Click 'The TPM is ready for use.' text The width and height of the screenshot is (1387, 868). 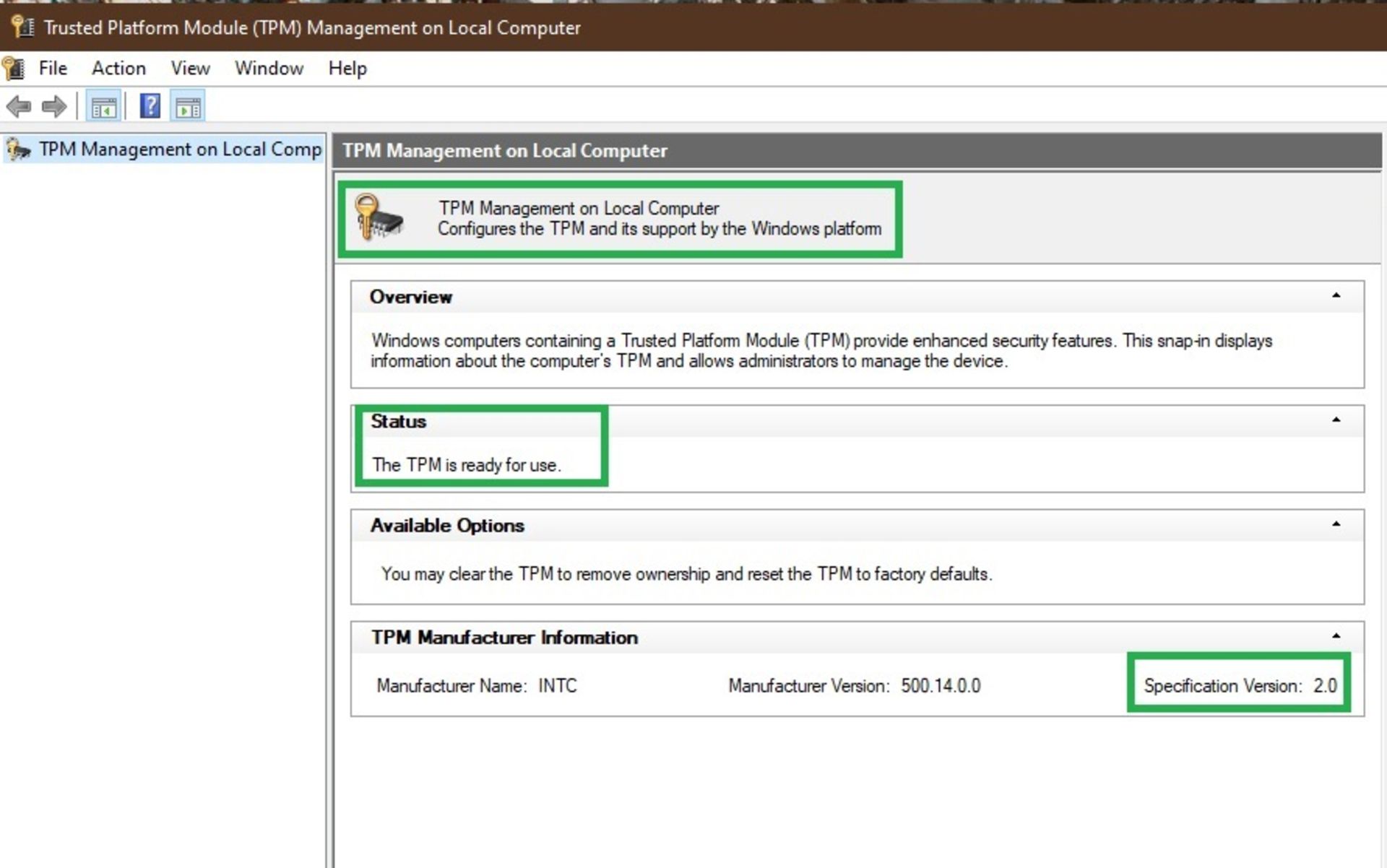click(x=467, y=465)
